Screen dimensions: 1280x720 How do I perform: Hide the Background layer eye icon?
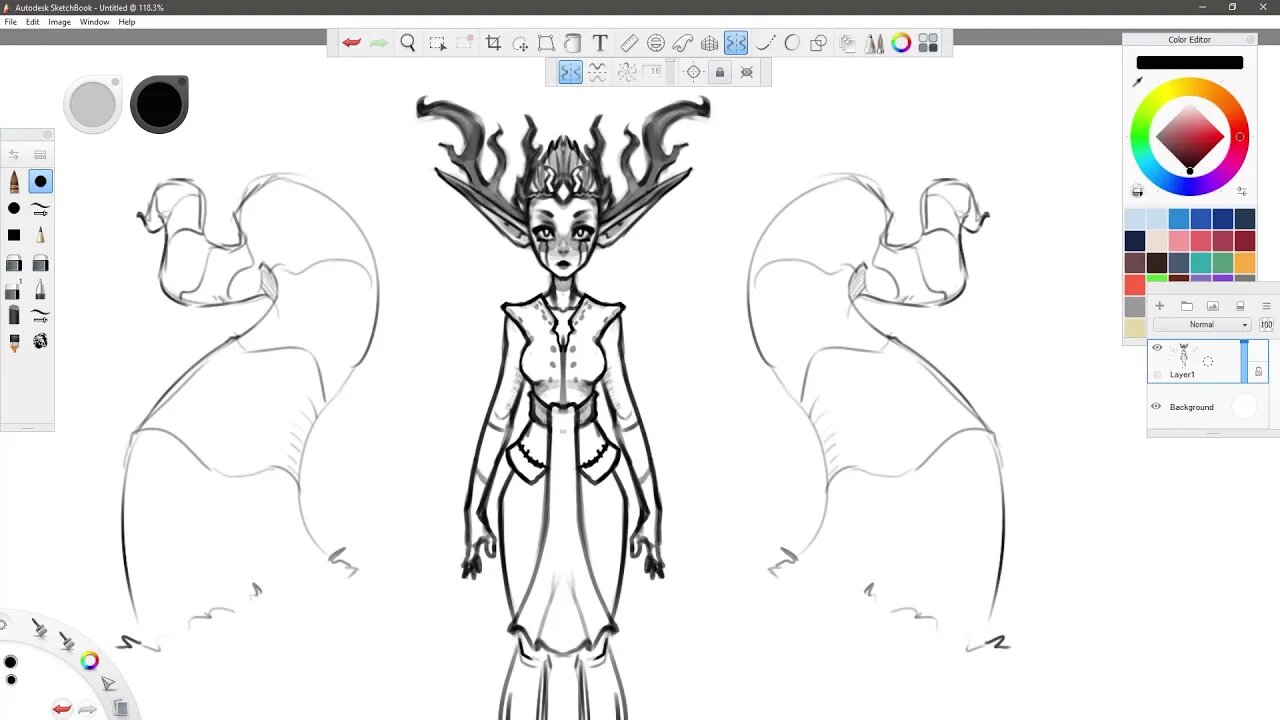1157,407
